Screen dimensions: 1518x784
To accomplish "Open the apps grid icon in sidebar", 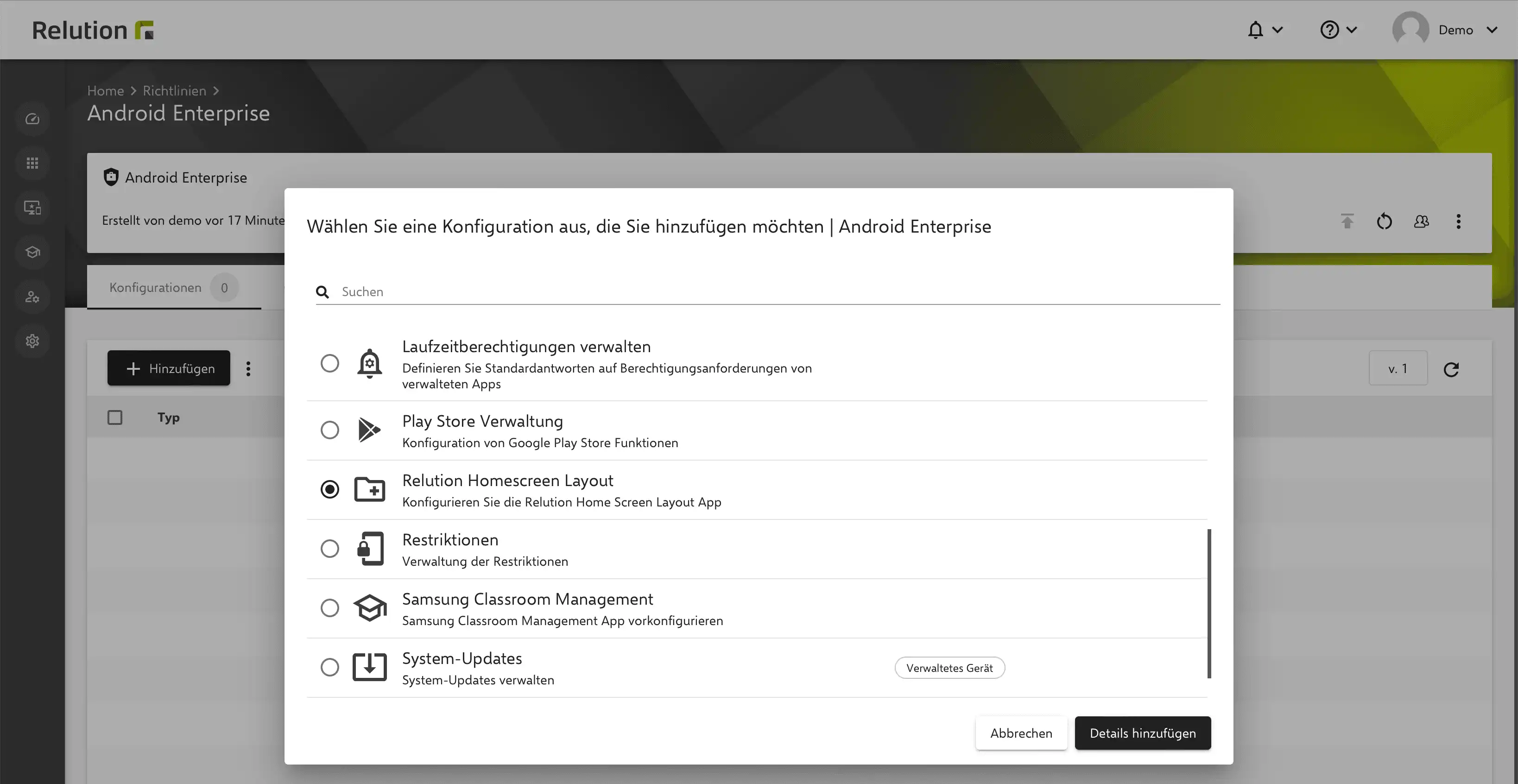I will (x=32, y=163).
